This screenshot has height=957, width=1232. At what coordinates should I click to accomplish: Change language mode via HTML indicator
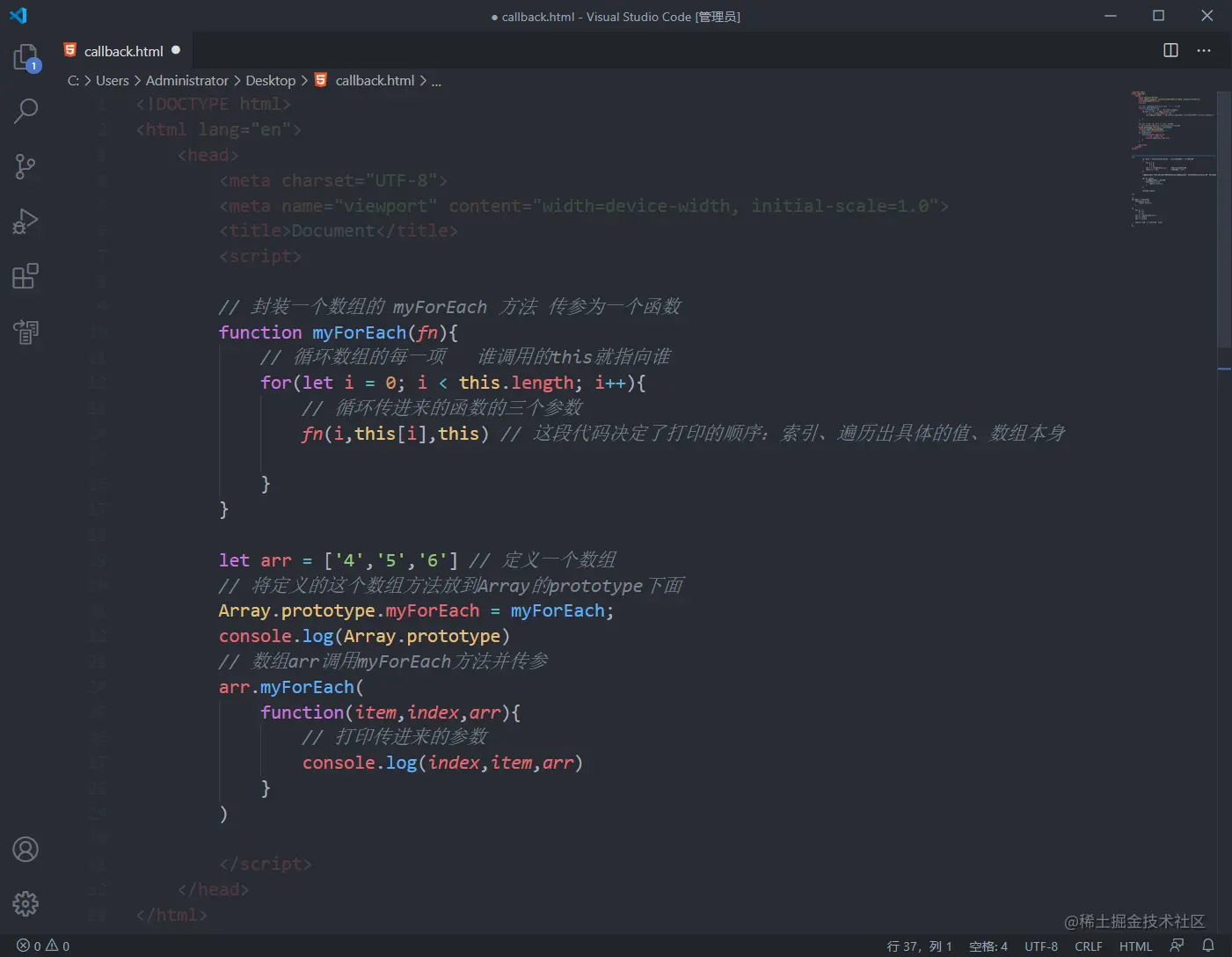pos(1135,946)
